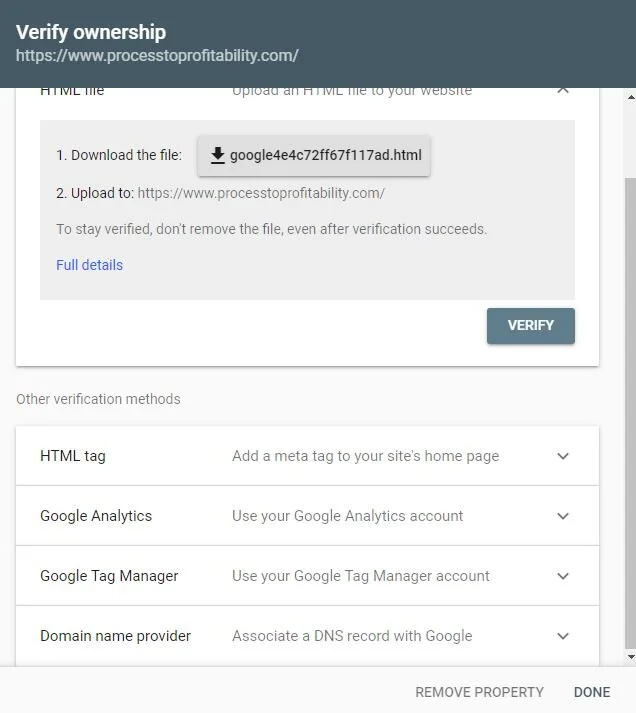Image resolution: width=636 pixels, height=713 pixels.
Task: Click REMOVE PROPERTY button
Action: coord(479,692)
